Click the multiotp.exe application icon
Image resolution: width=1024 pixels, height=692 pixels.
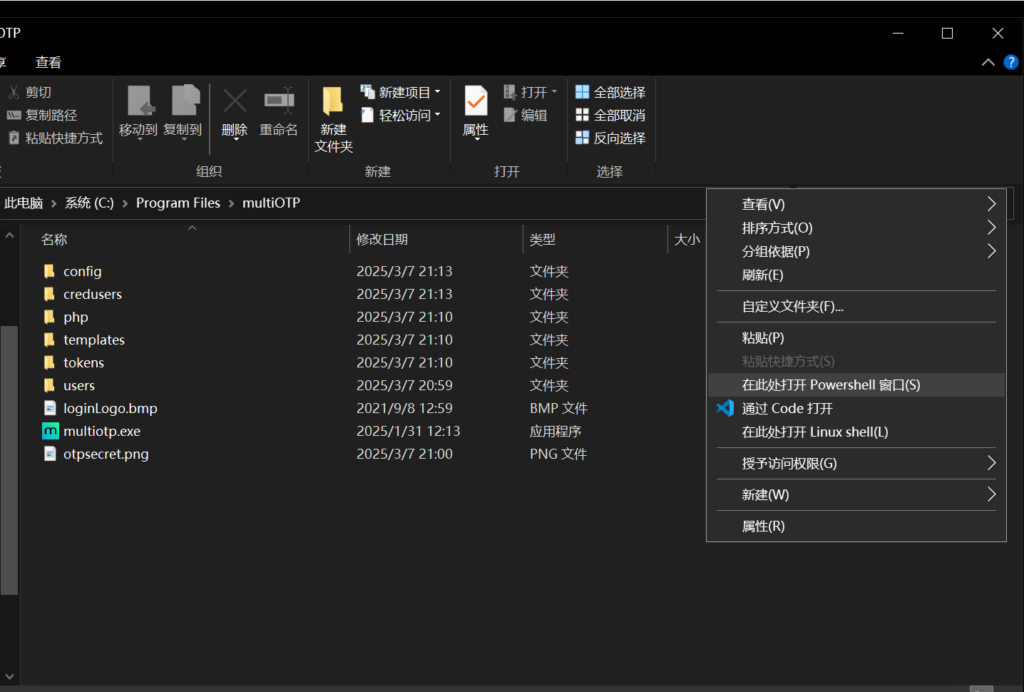click(x=50, y=431)
